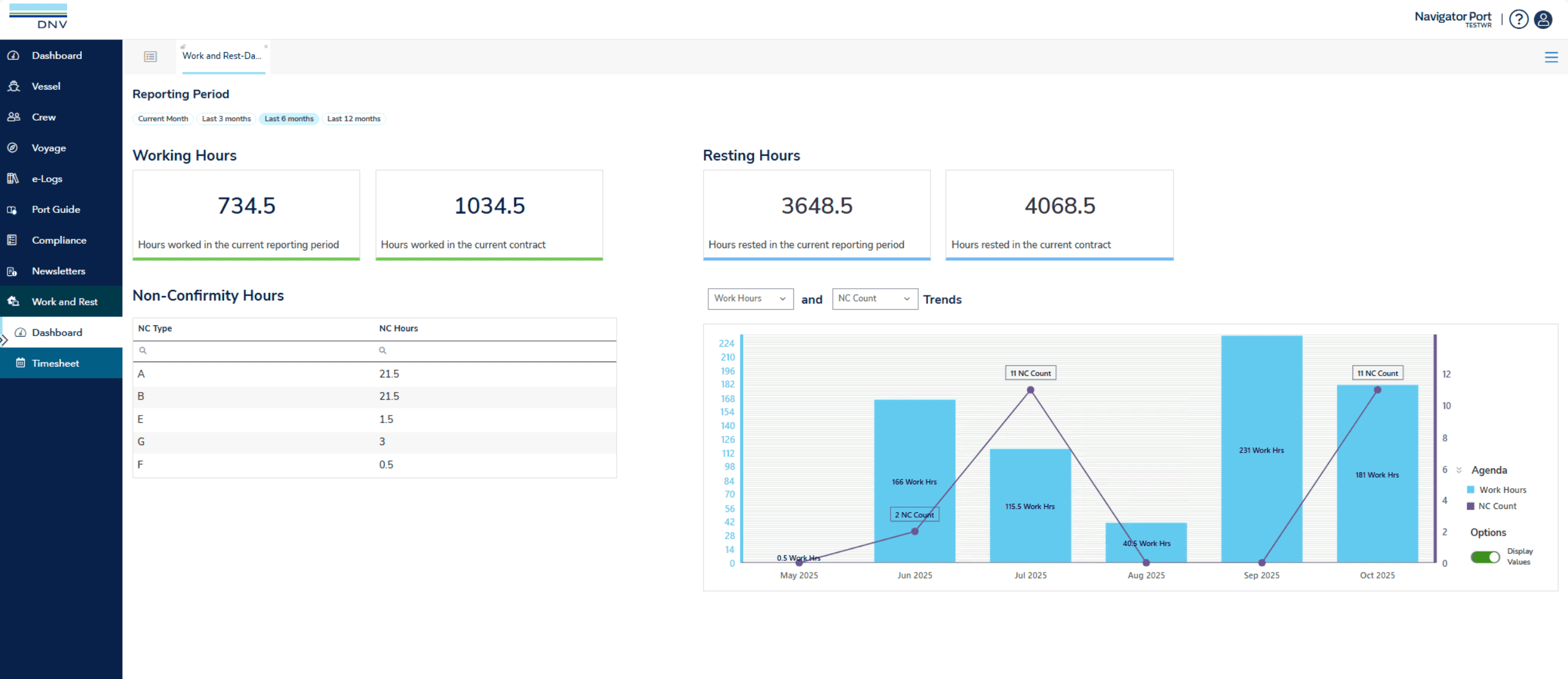Toggle the Display Values switch off

pyautogui.click(x=1485, y=556)
